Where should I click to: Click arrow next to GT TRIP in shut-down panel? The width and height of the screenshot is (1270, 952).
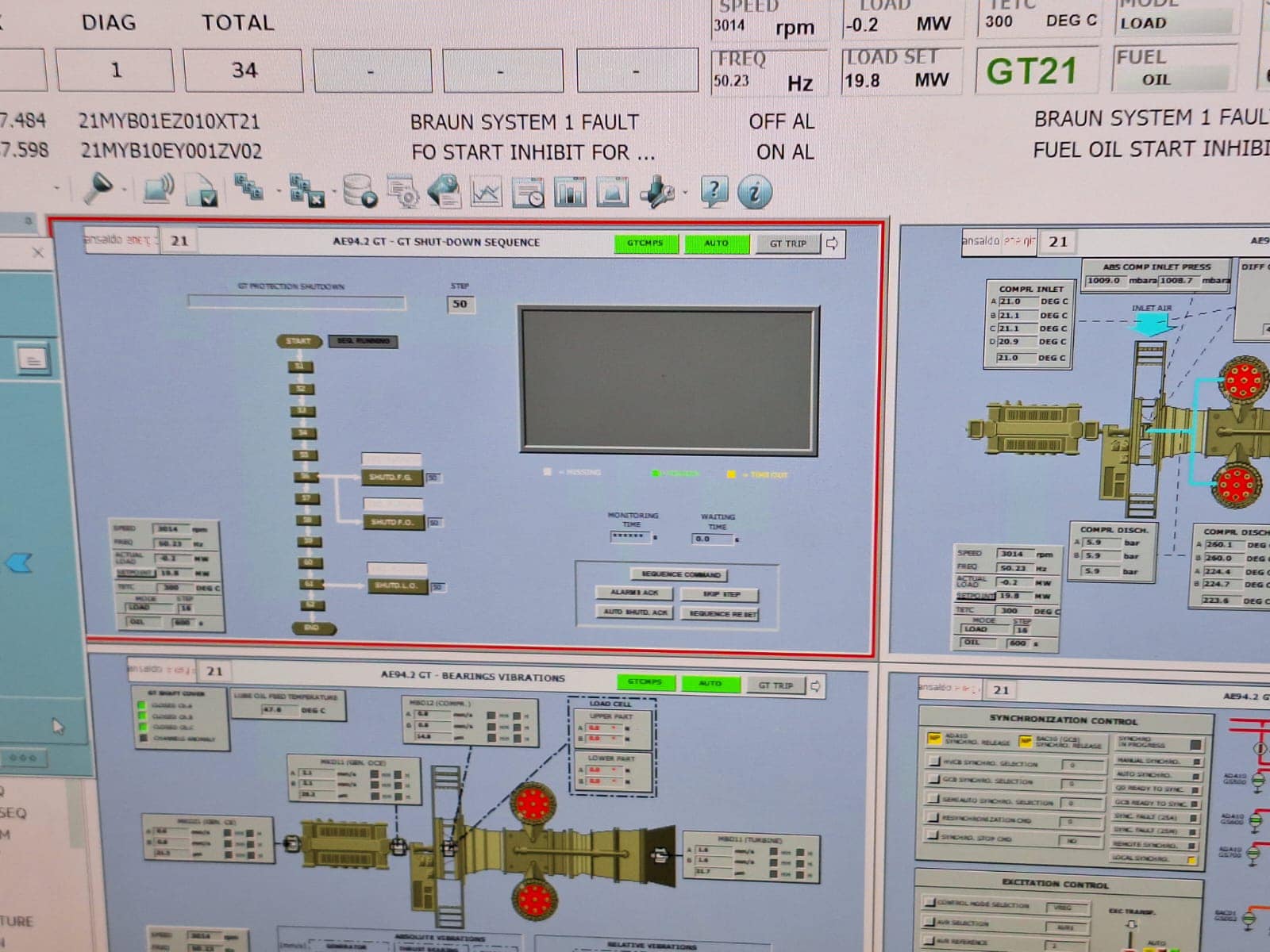832,244
